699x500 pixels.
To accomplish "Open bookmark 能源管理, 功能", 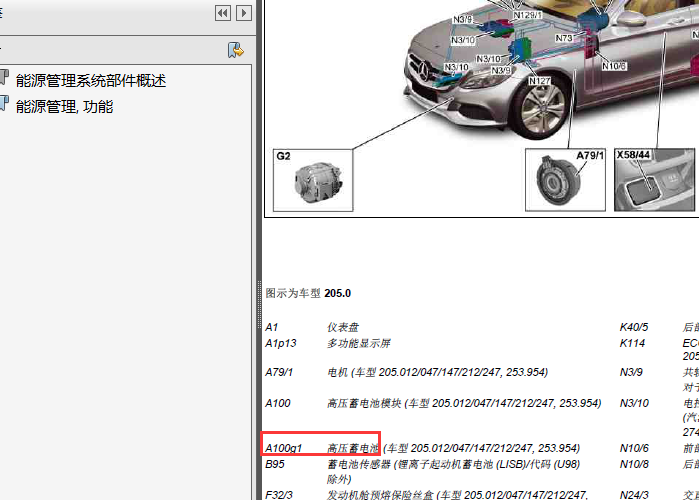I will click(65, 107).
